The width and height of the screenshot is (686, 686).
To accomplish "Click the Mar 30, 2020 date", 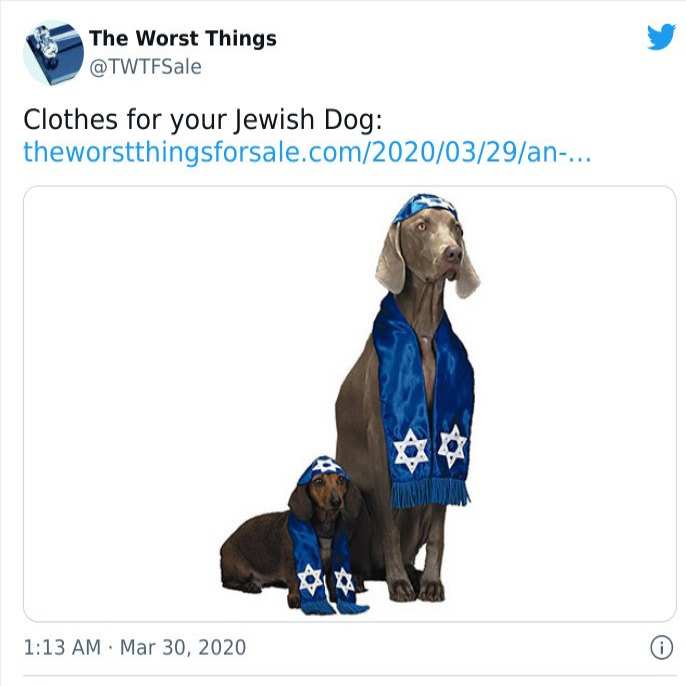I will (x=183, y=648).
